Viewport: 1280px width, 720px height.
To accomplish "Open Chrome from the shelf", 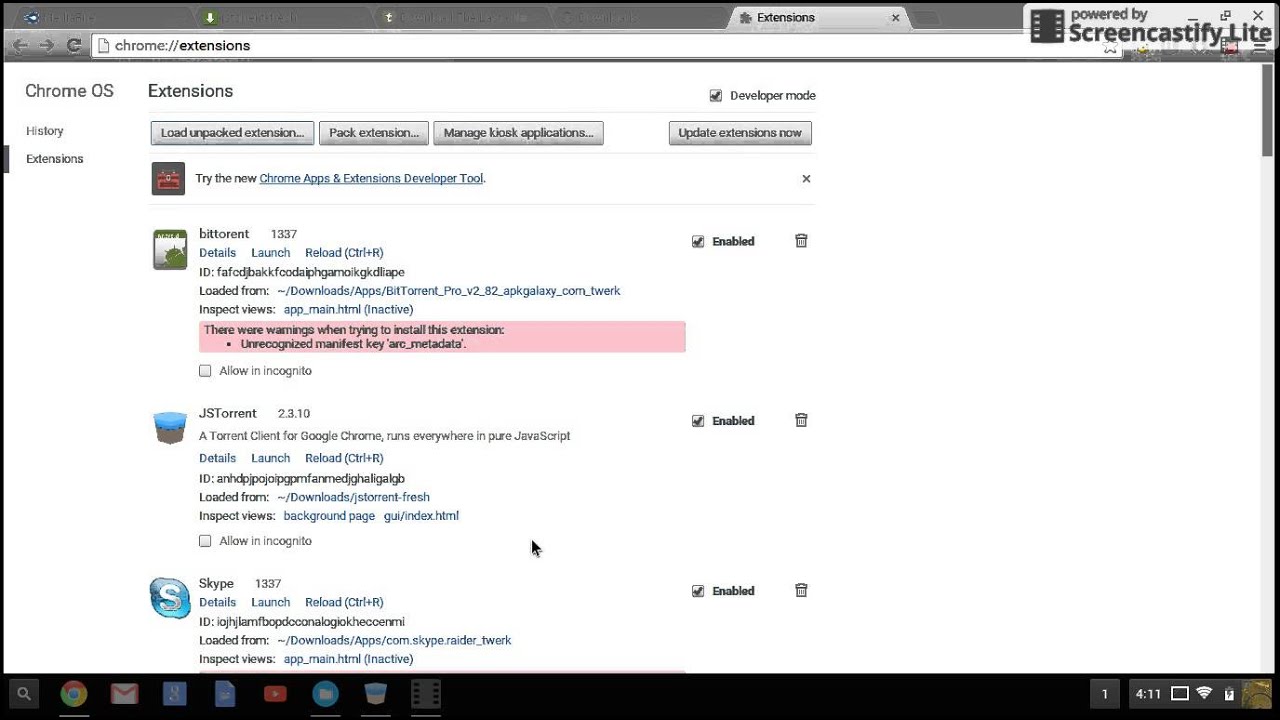I will tap(74, 694).
